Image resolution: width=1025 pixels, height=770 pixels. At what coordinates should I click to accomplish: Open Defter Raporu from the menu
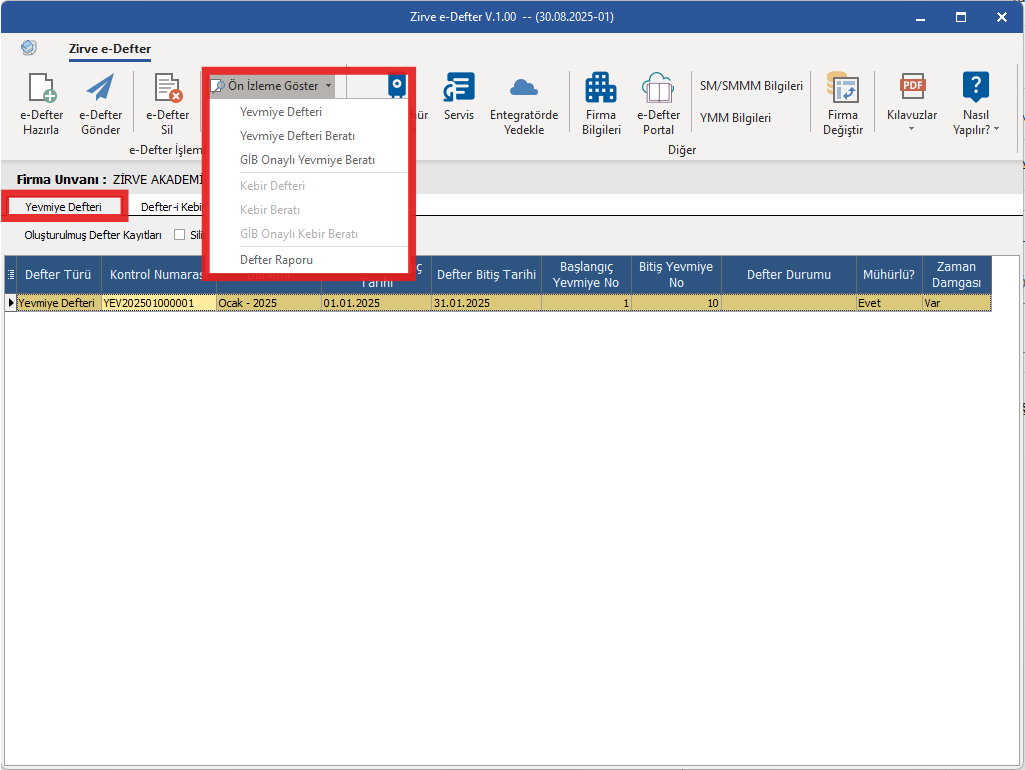276,259
